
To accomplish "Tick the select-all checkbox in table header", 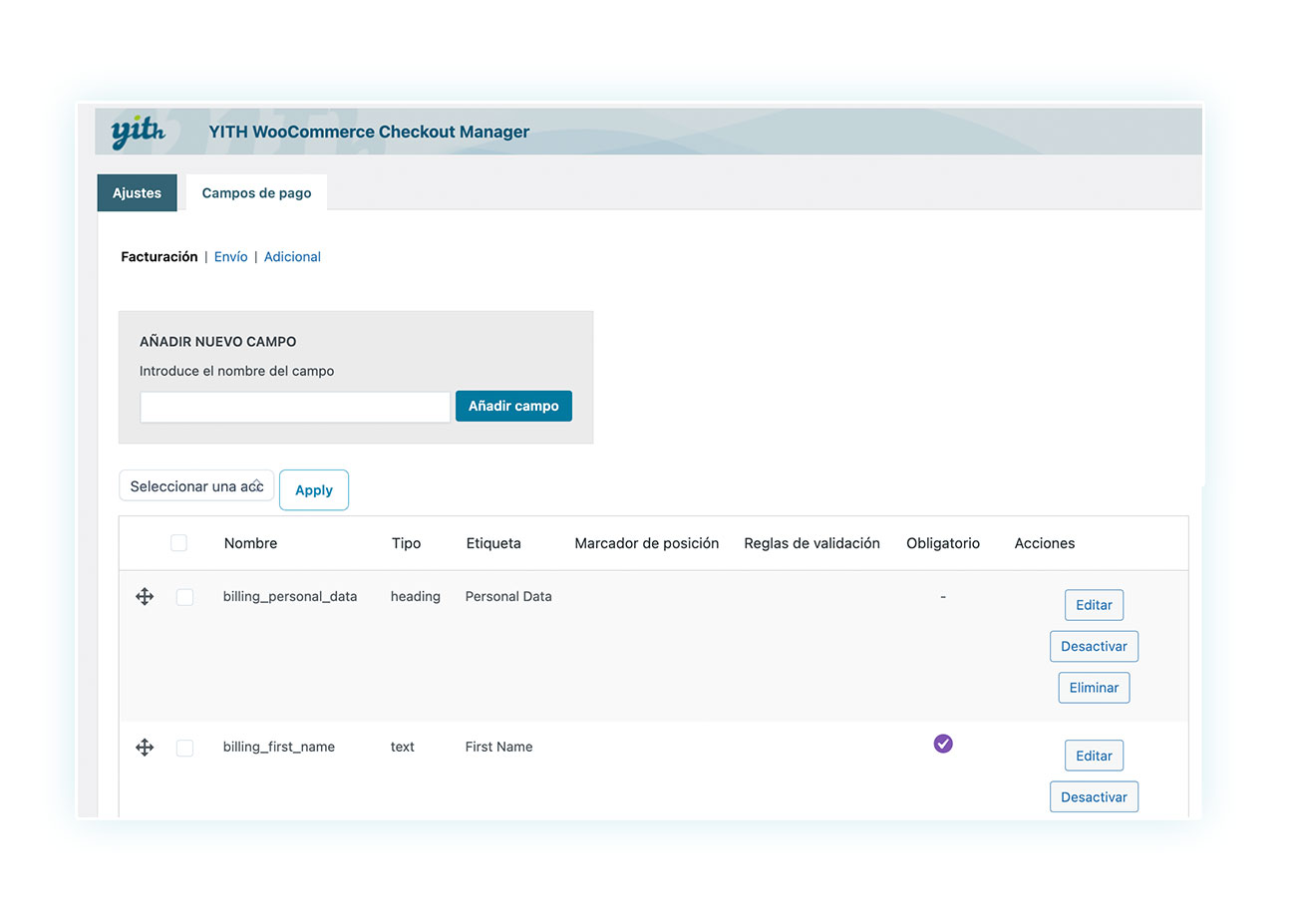I will click(178, 543).
